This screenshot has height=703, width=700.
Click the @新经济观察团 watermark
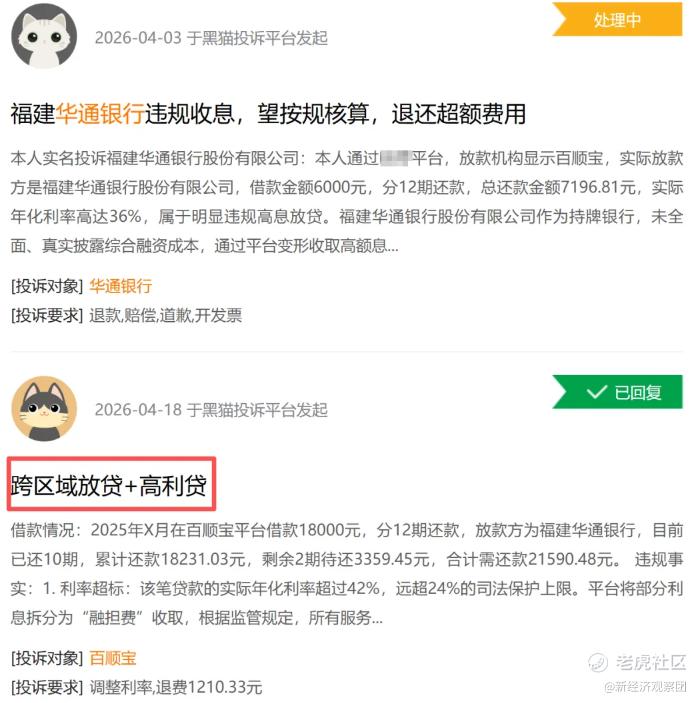(x=645, y=686)
